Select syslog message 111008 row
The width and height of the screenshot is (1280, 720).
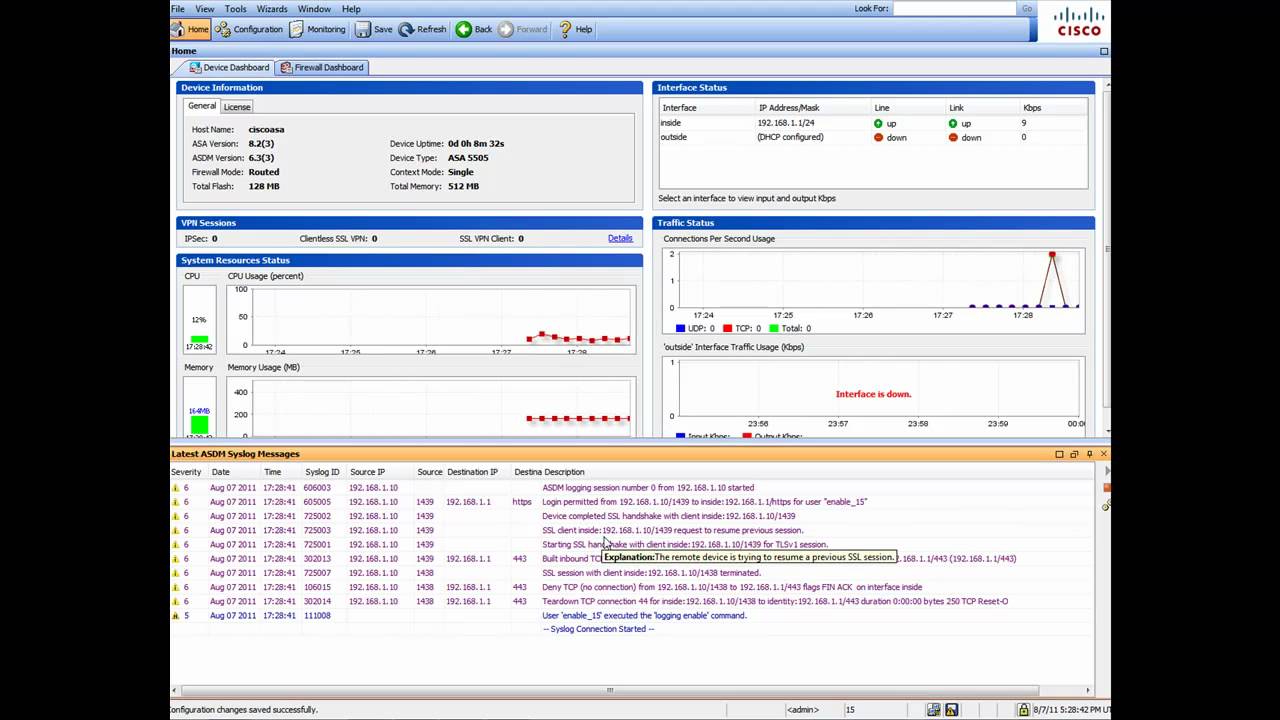pyautogui.click(x=632, y=616)
